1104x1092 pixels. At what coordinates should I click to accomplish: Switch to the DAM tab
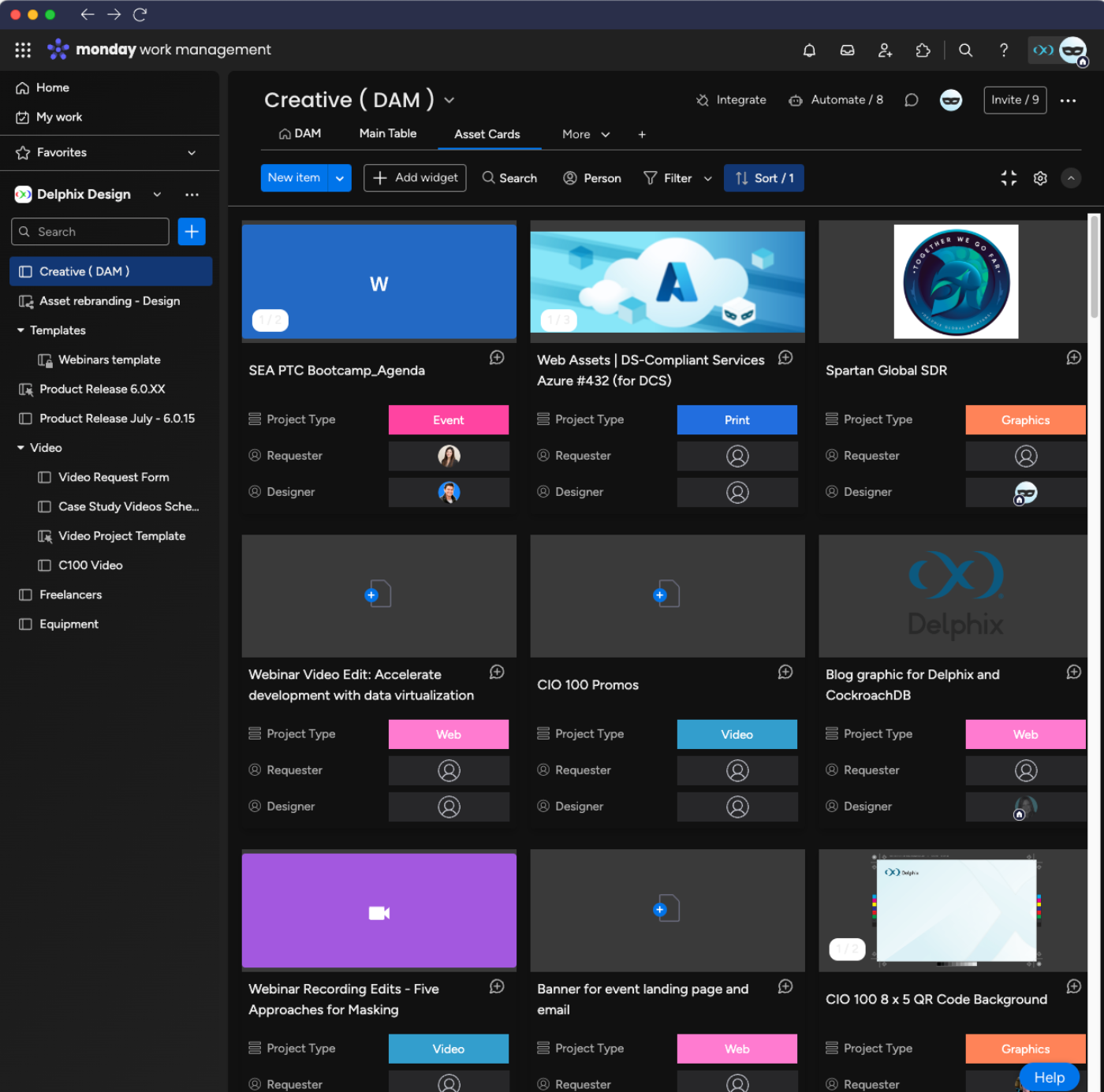[x=300, y=134]
